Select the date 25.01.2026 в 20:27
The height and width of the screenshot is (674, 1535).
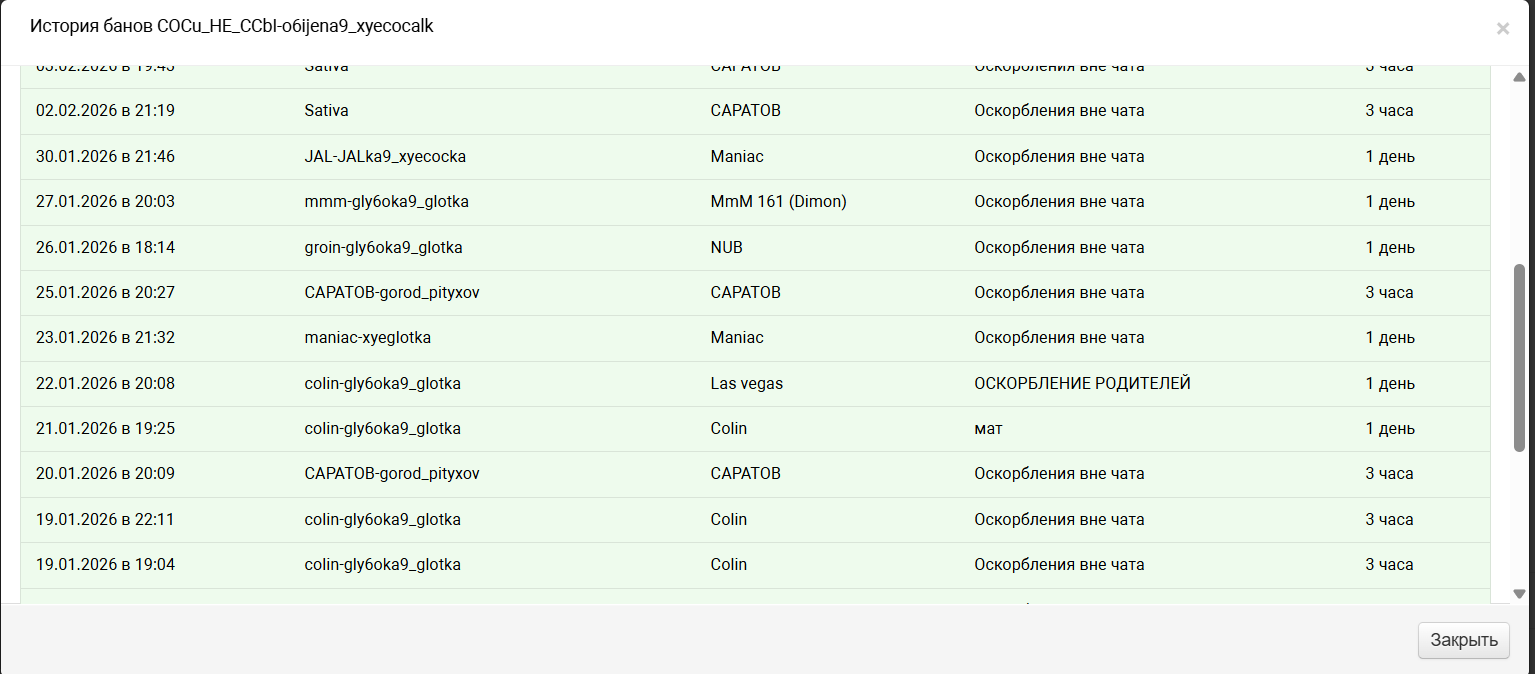point(105,293)
